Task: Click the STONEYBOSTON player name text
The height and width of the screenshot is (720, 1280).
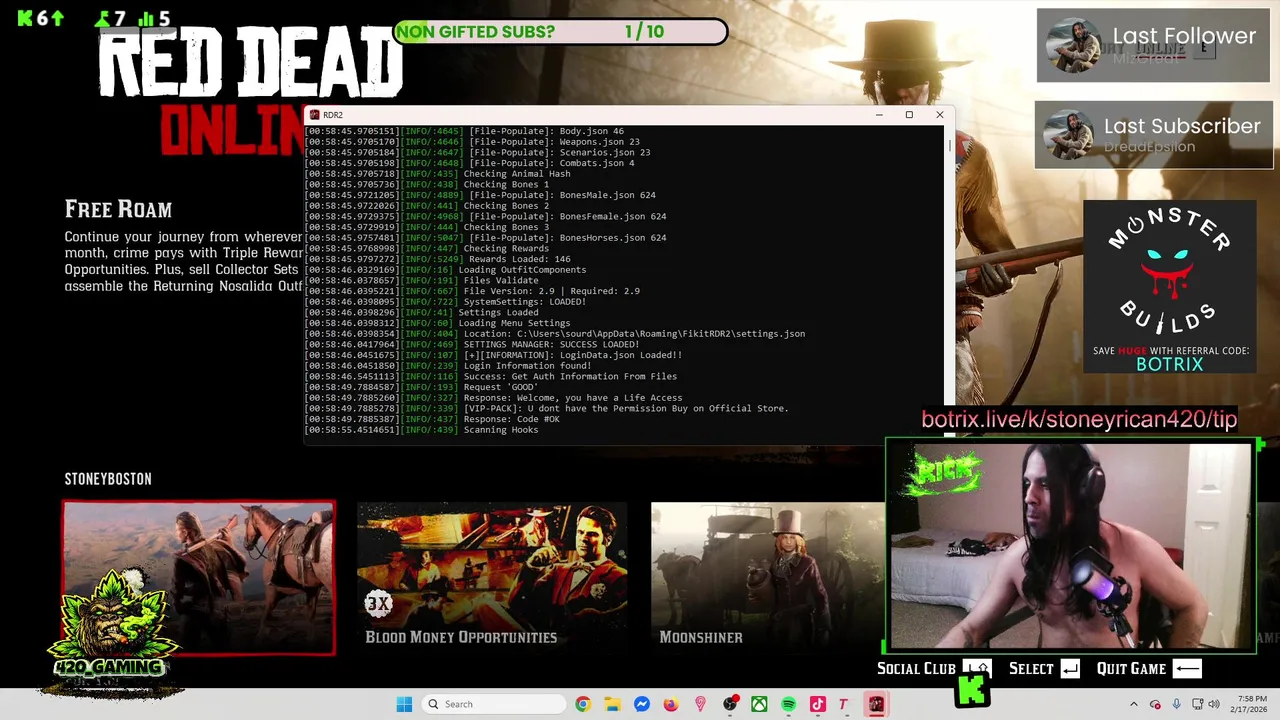Action: (x=108, y=479)
